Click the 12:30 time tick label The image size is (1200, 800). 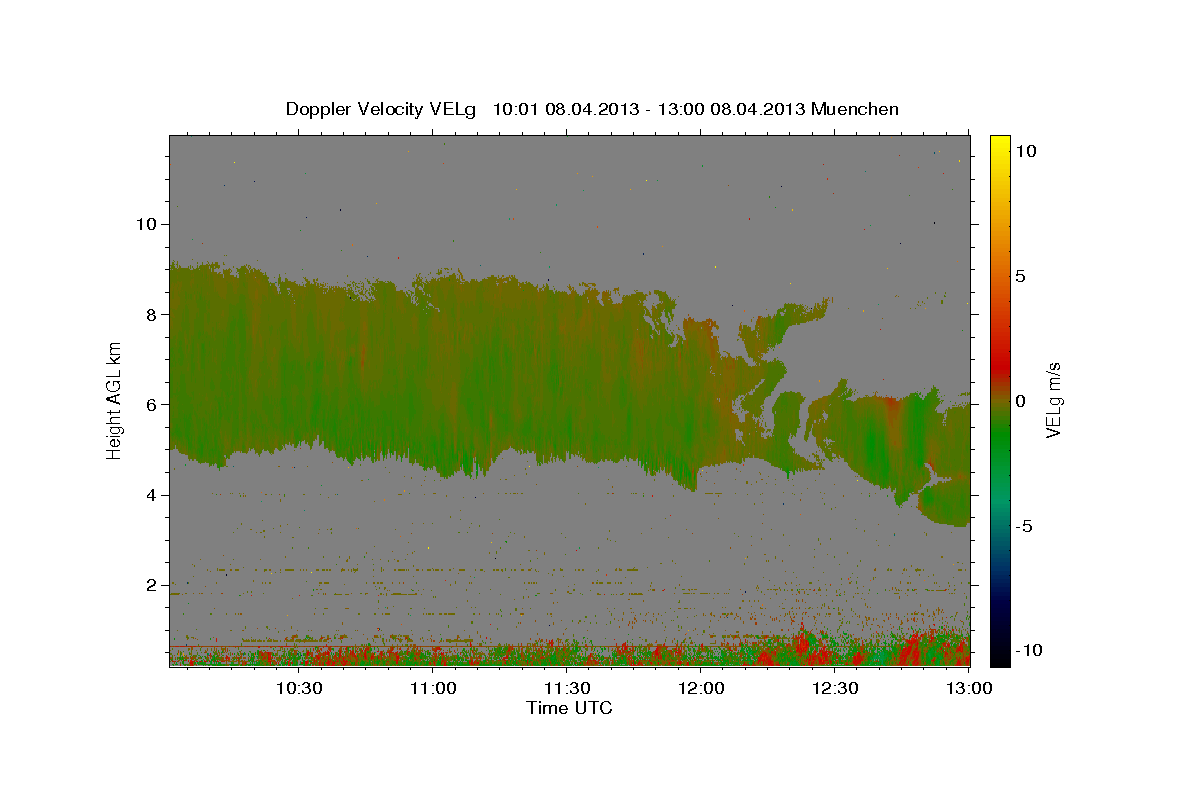point(835,689)
